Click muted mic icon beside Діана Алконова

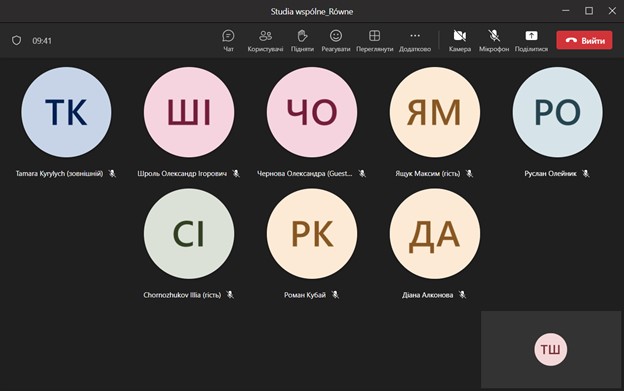(x=462, y=295)
